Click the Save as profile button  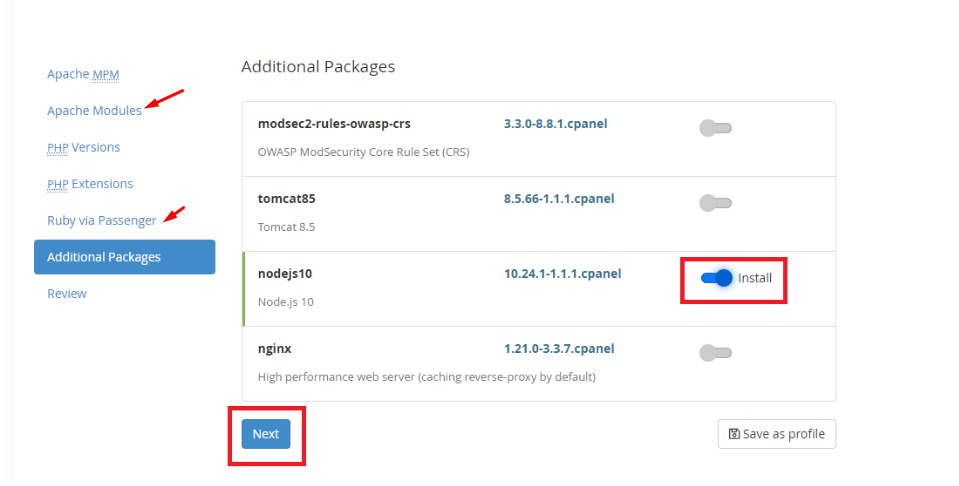pos(777,434)
